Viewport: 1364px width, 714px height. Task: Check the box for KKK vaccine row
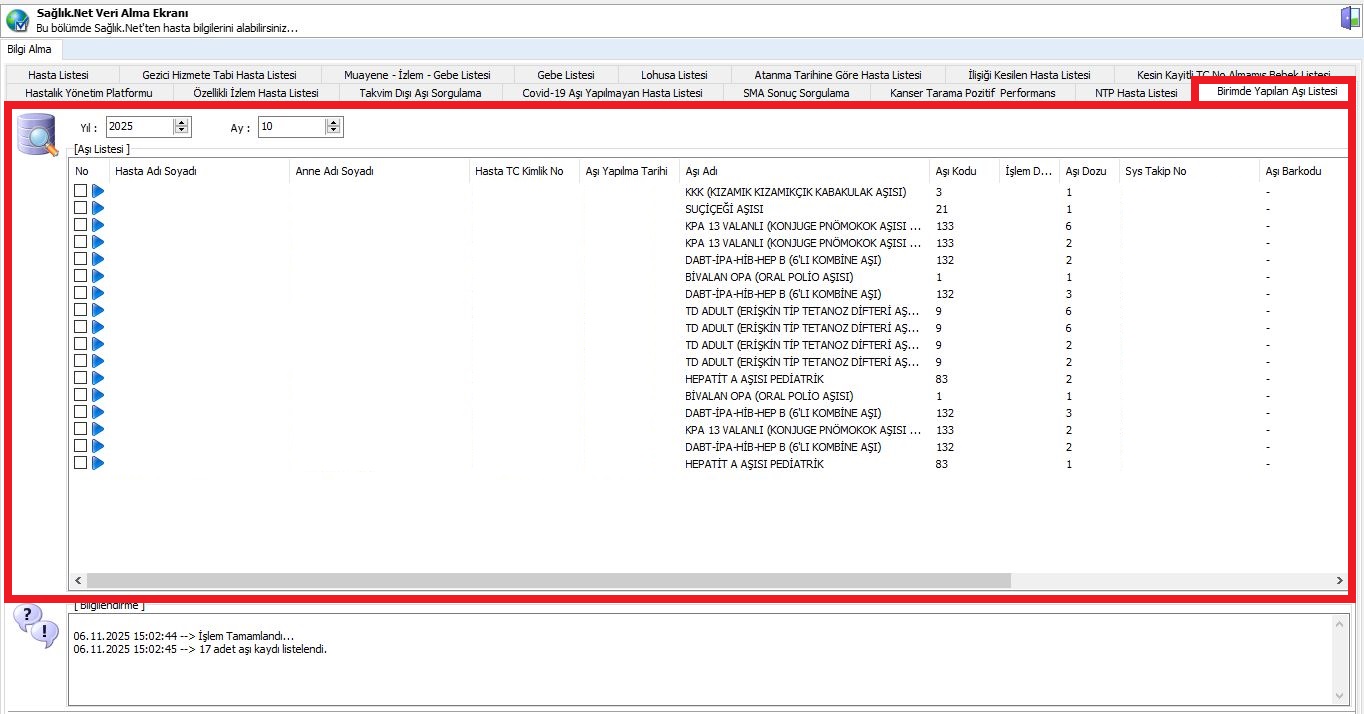pos(81,191)
